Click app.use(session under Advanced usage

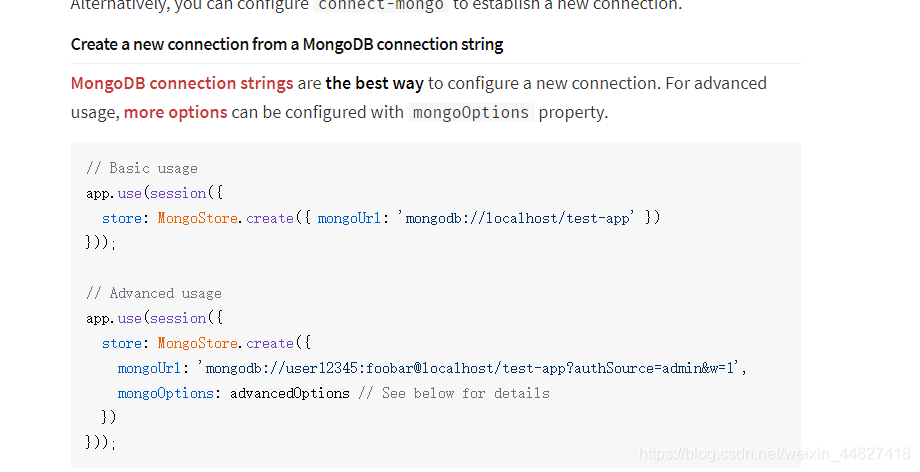pyautogui.click(x=148, y=318)
